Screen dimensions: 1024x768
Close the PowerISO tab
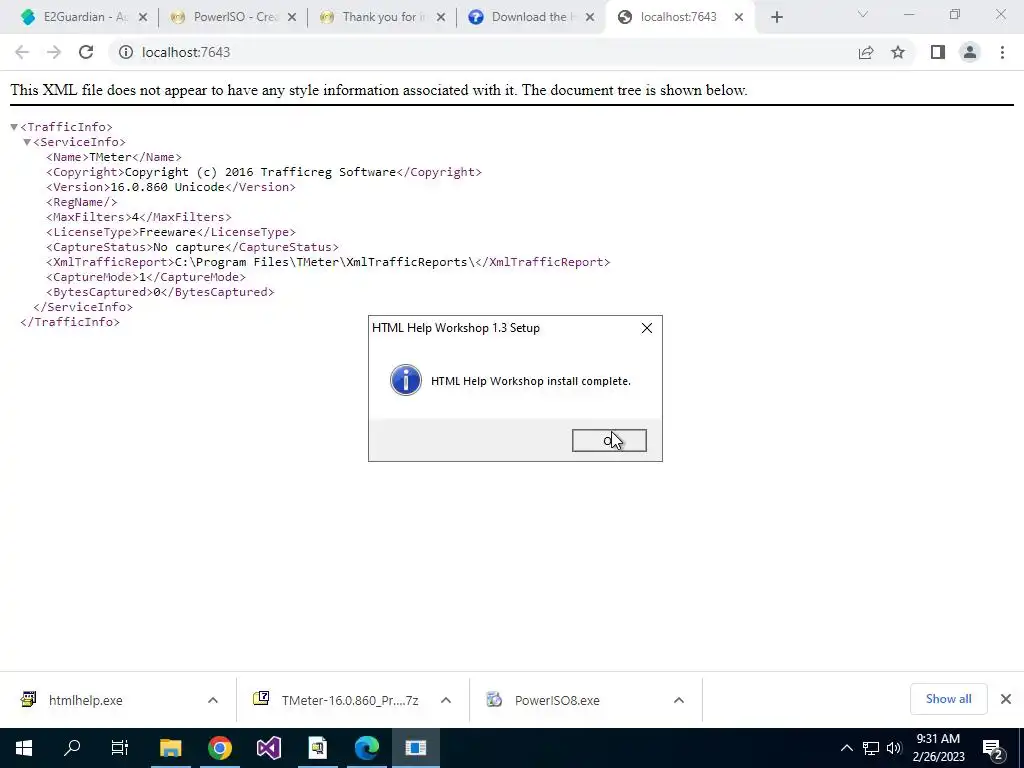pos(292,17)
